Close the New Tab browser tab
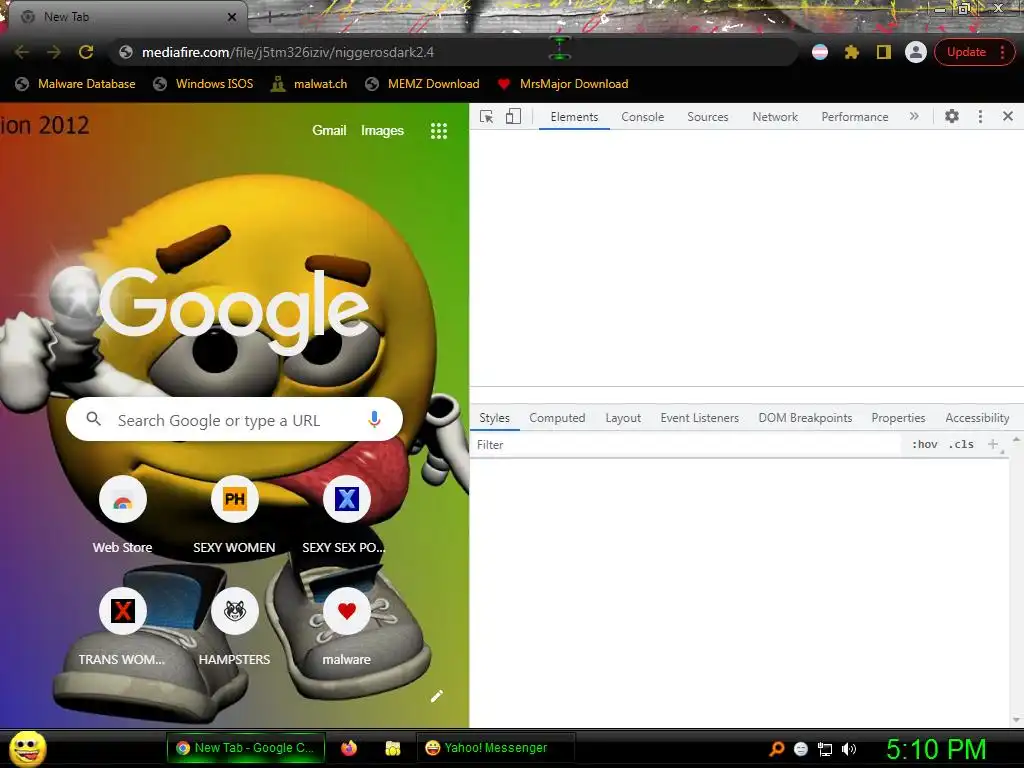Image resolution: width=1024 pixels, height=768 pixels. click(x=232, y=17)
